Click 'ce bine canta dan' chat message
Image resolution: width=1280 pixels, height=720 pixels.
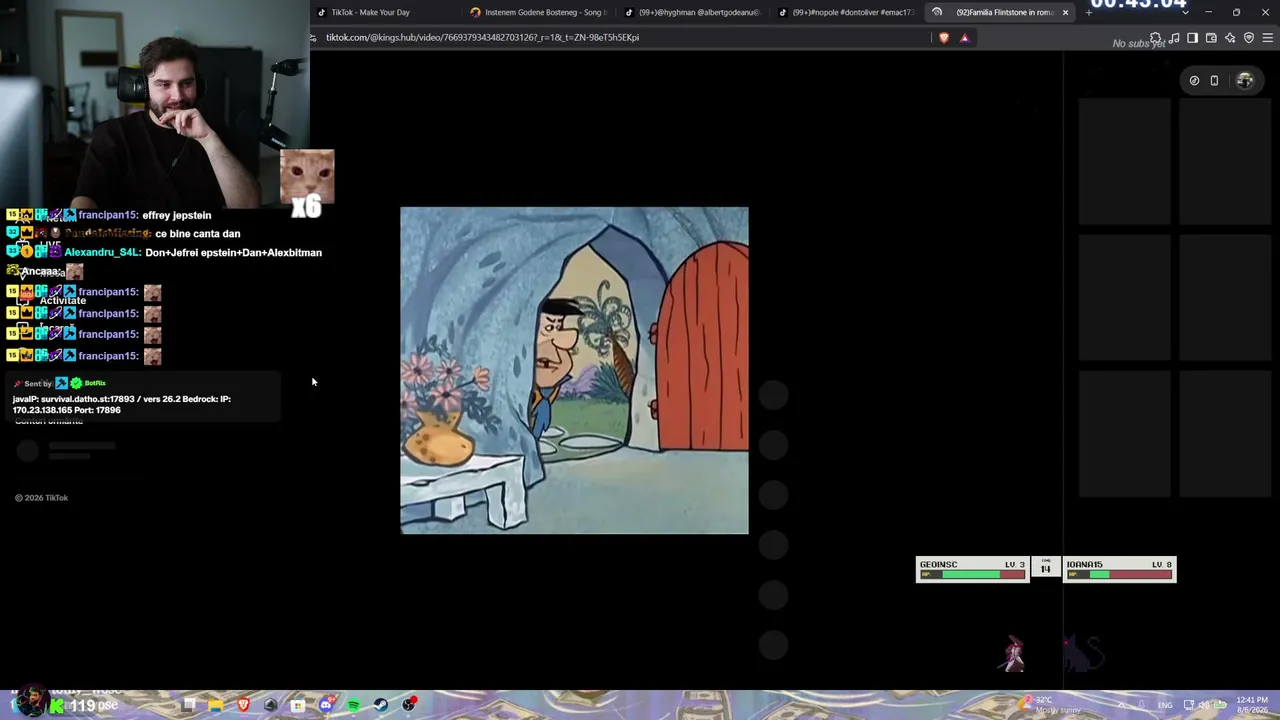(198, 234)
